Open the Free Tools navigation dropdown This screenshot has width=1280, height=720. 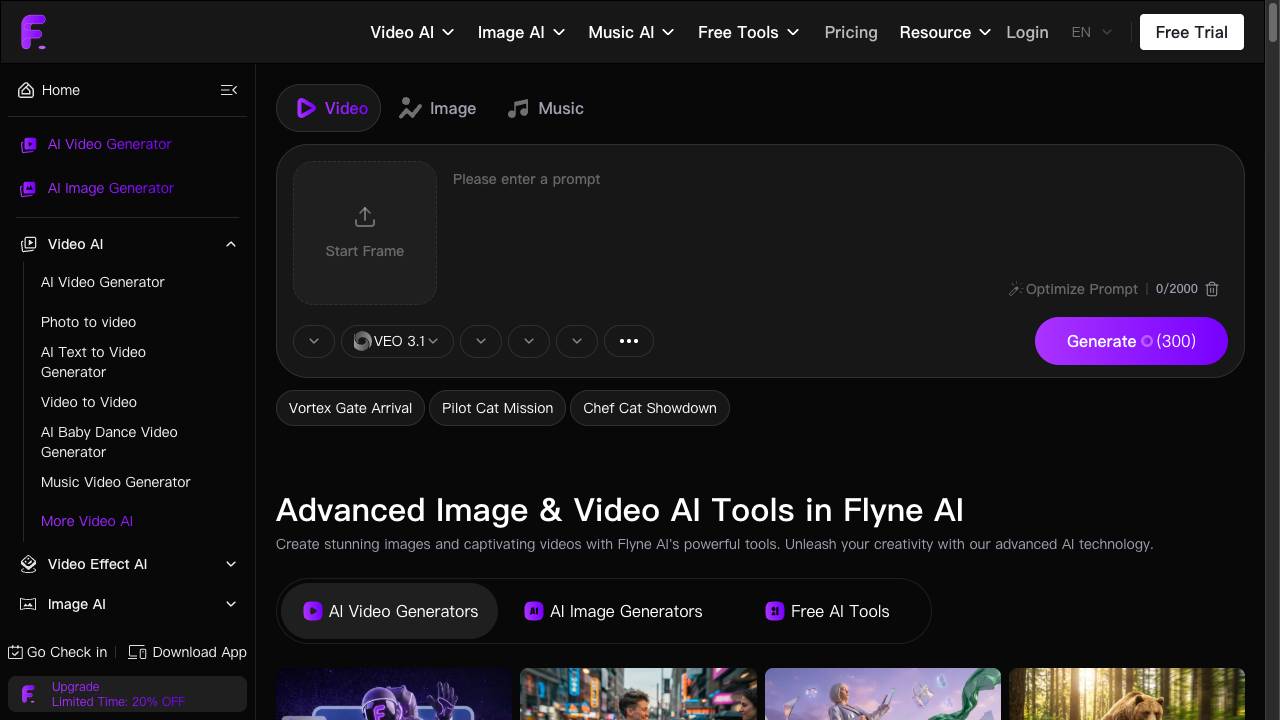749,32
